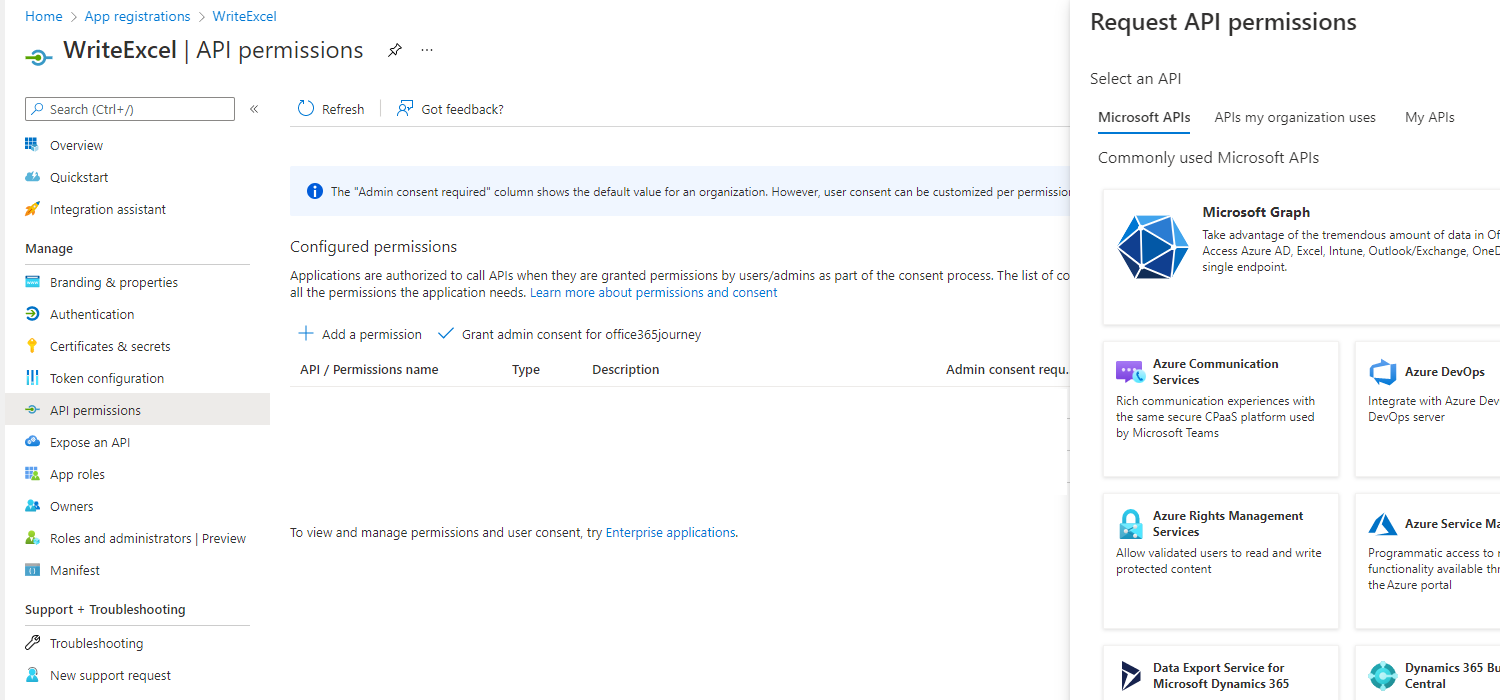1500x700 pixels.
Task: Click the Roles and administrators icon
Action: tap(32, 538)
